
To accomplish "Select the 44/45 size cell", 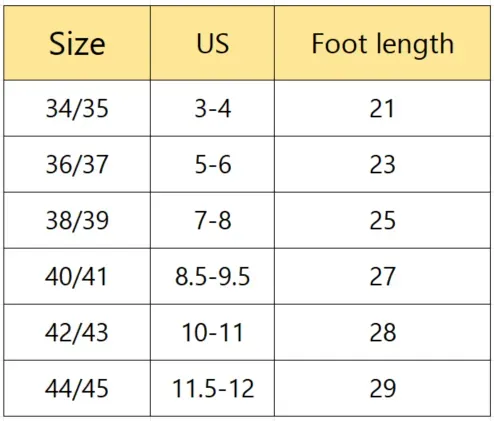I will pos(77,388).
